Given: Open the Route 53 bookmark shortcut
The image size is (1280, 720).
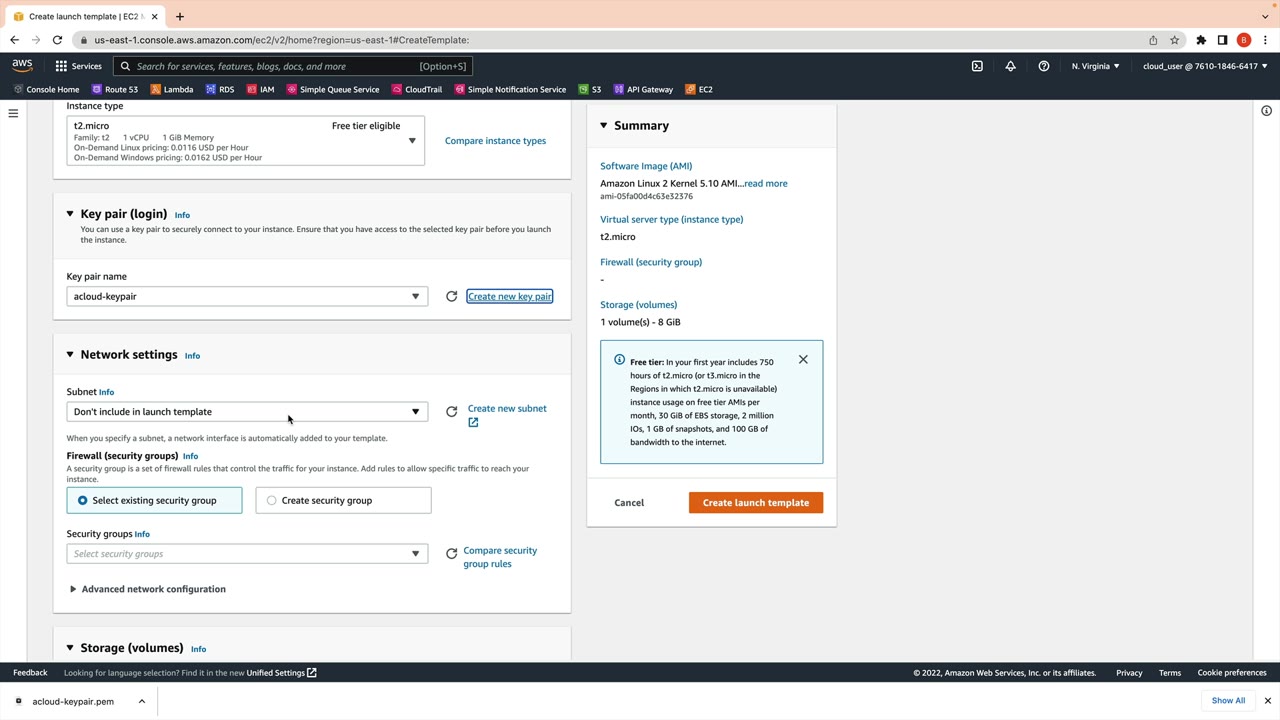Looking at the screenshot, I should pyautogui.click(x=115, y=89).
